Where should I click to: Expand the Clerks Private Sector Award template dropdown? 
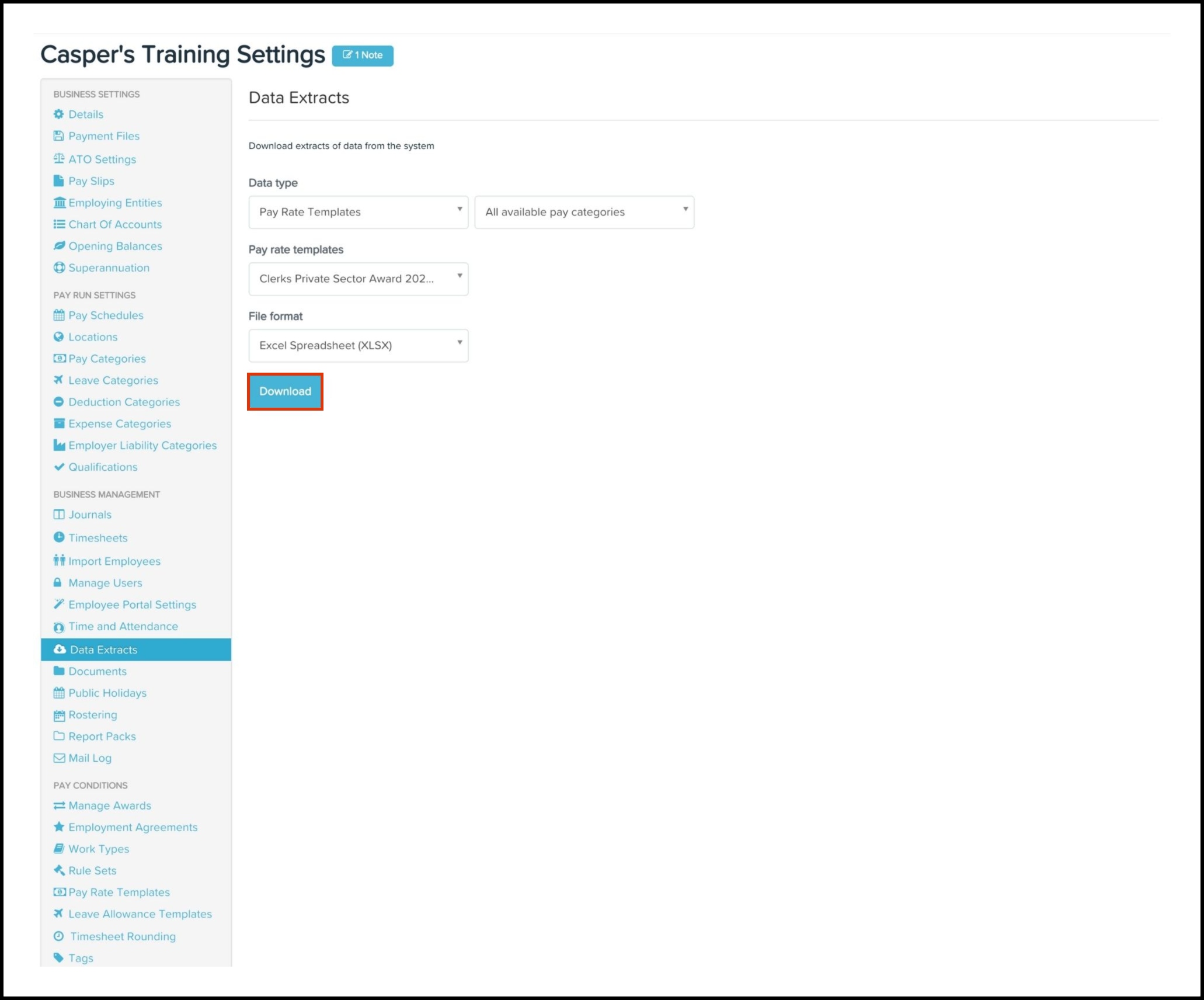point(359,279)
